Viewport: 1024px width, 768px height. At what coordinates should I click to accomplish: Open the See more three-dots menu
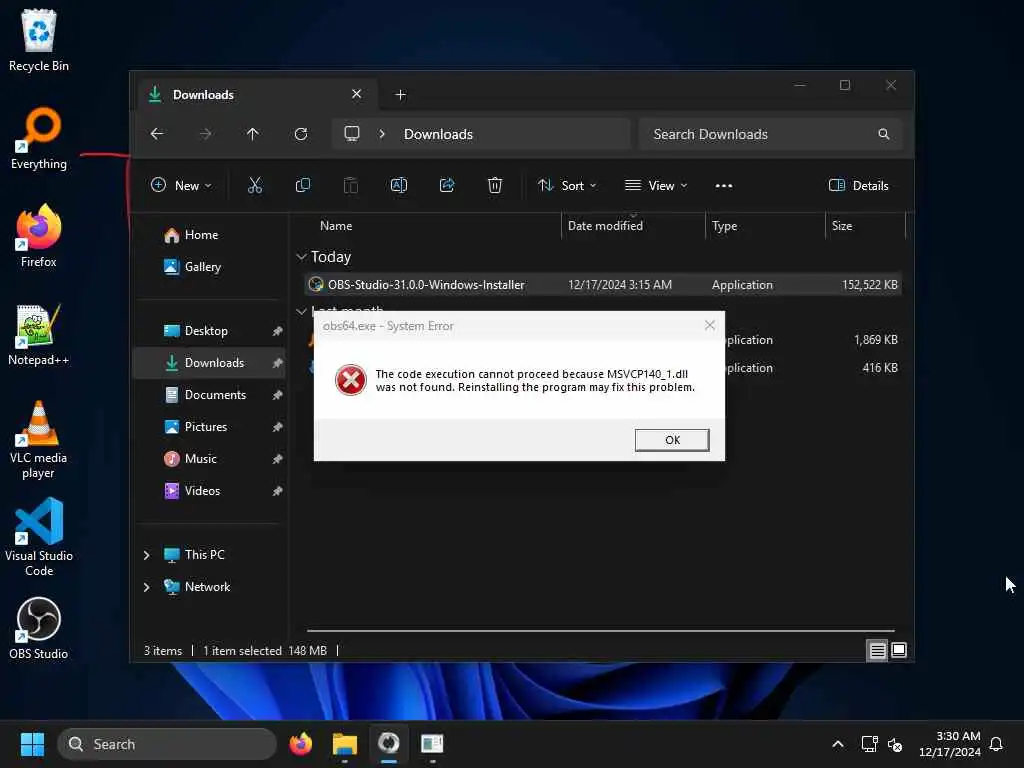coord(724,185)
